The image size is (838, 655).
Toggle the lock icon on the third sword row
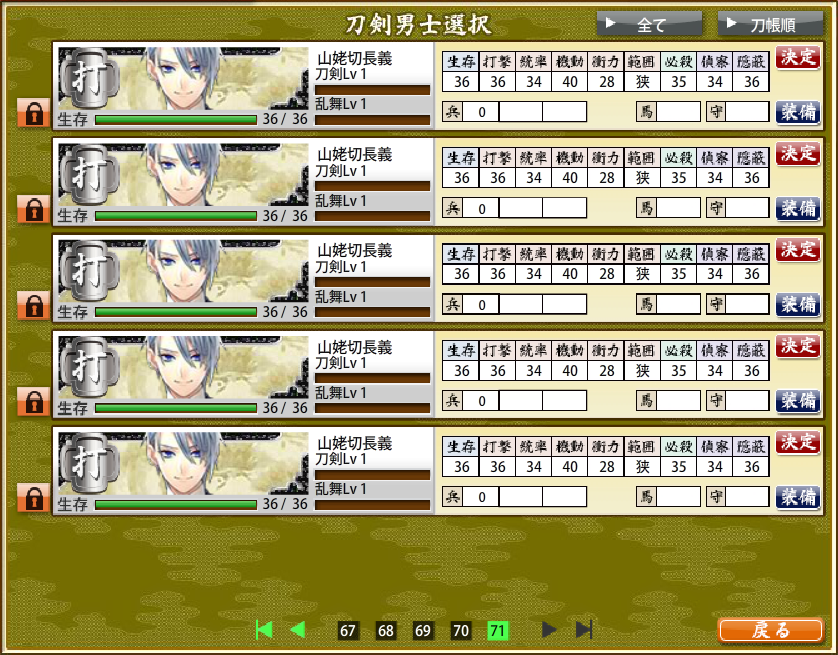coord(34,306)
